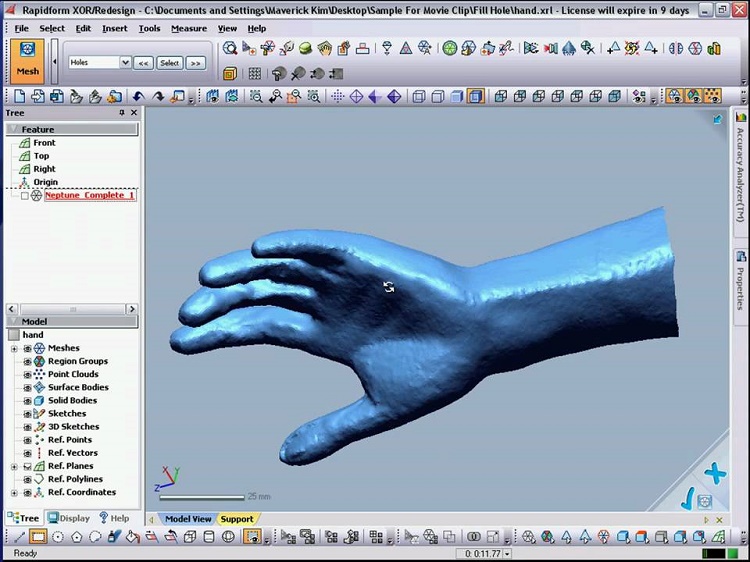Viewport: 750px width, 562px height.
Task: Close the Tree panel
Action: click(x=134, y=113)
